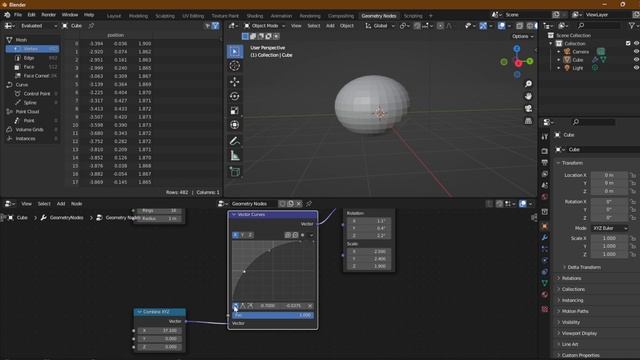Switch to the Scripting workspace tab
The width and height of the screenshot is (640, 360).
click(413, 16)
